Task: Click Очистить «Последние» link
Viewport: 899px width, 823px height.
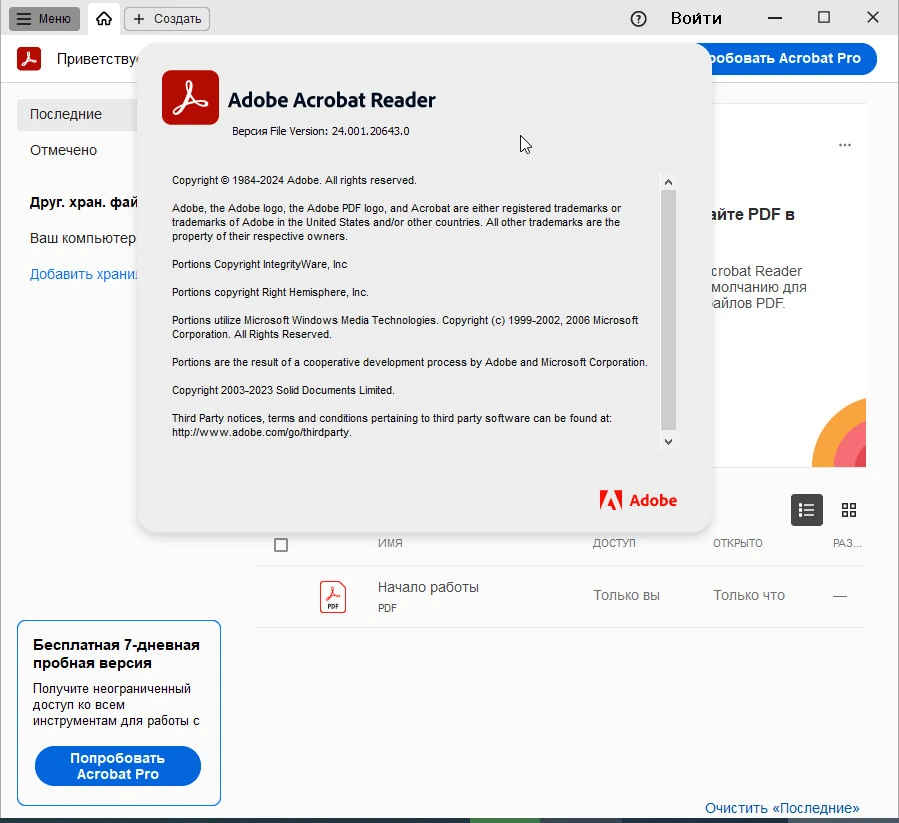Action: pyautogui.click(x=782, y=808)
